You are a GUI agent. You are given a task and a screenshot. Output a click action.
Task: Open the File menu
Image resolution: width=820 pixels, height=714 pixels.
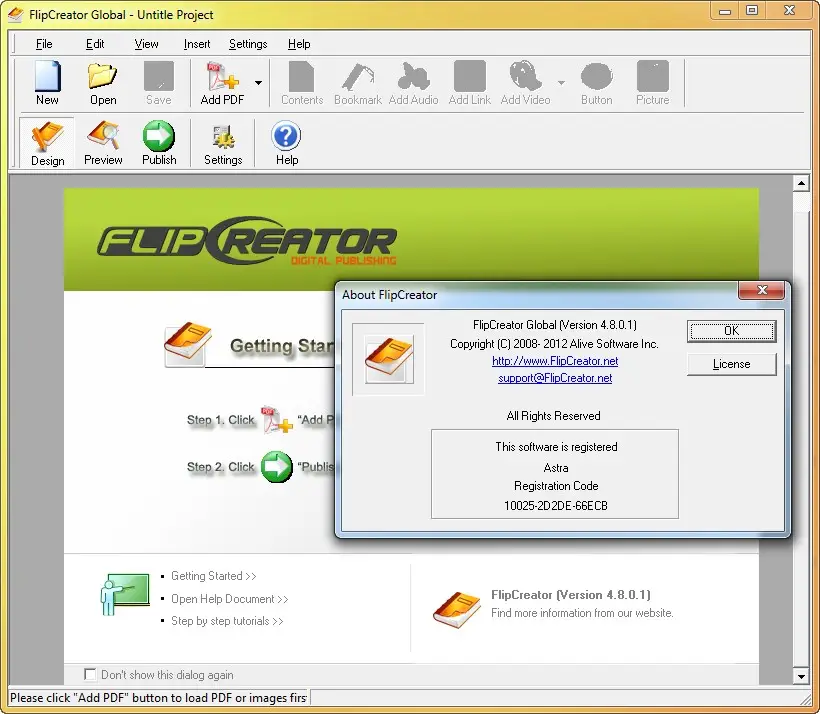(44, 44)
